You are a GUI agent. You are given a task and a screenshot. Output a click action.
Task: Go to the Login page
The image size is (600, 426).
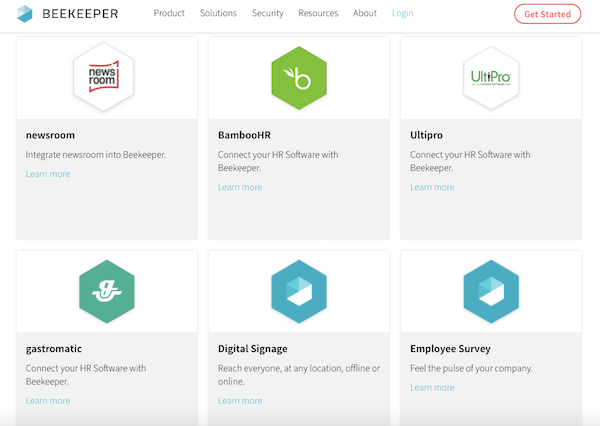coord(403,13)
